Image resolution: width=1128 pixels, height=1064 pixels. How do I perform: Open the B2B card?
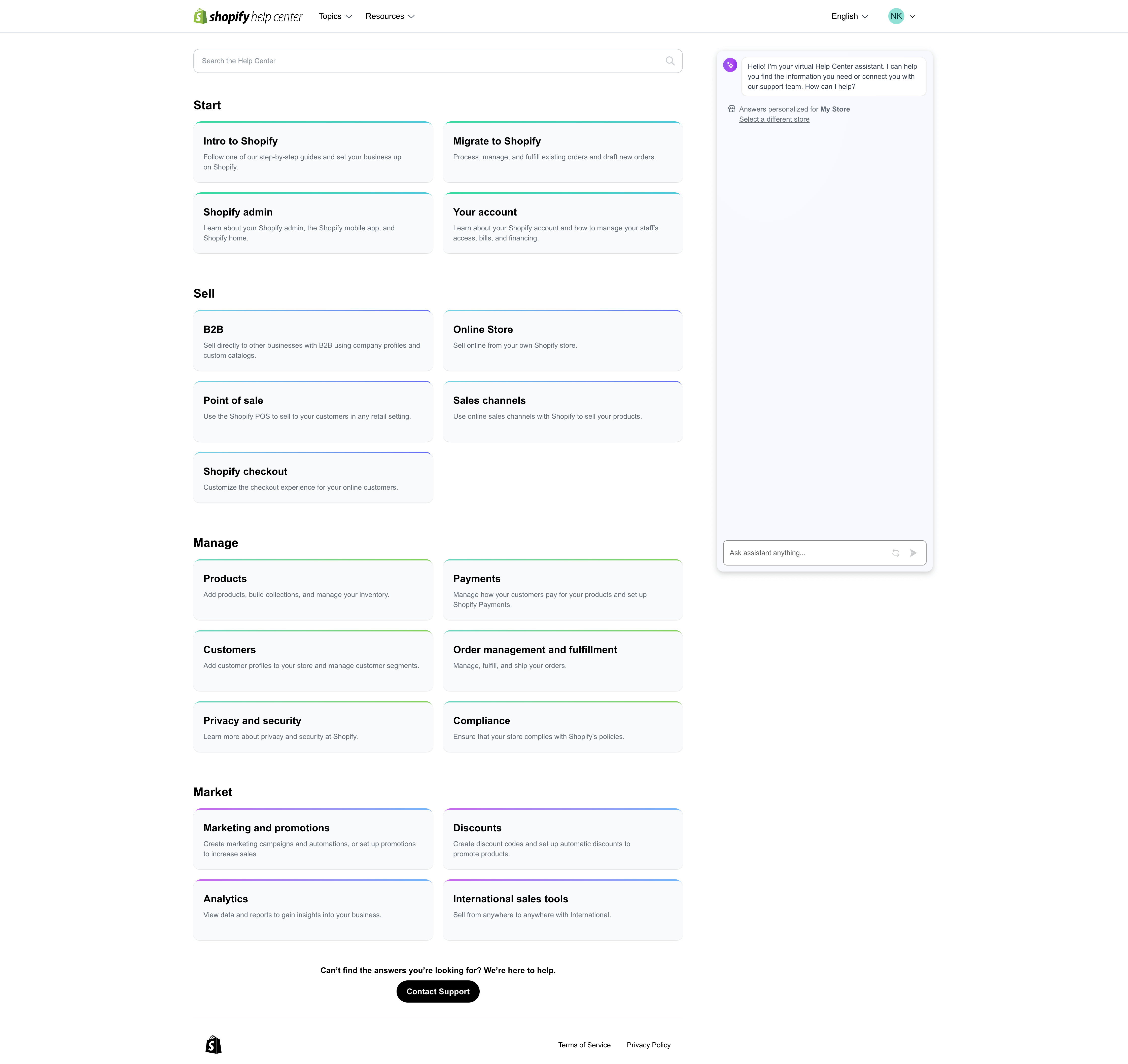click(313, 340)
